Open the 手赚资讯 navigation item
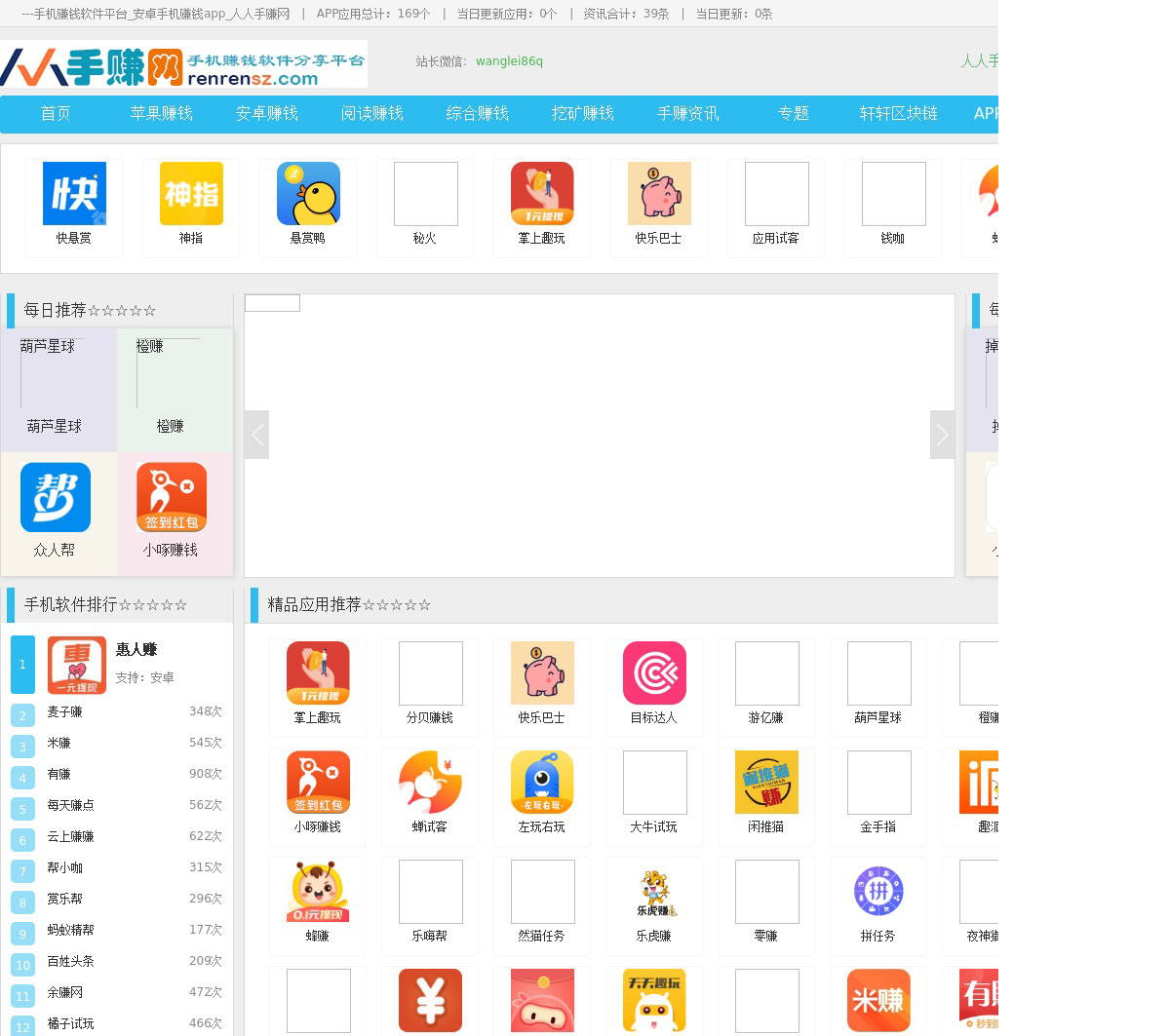Image resolution: width=1170 pixels, height=1036 pixels. click(x=688, y=114)
